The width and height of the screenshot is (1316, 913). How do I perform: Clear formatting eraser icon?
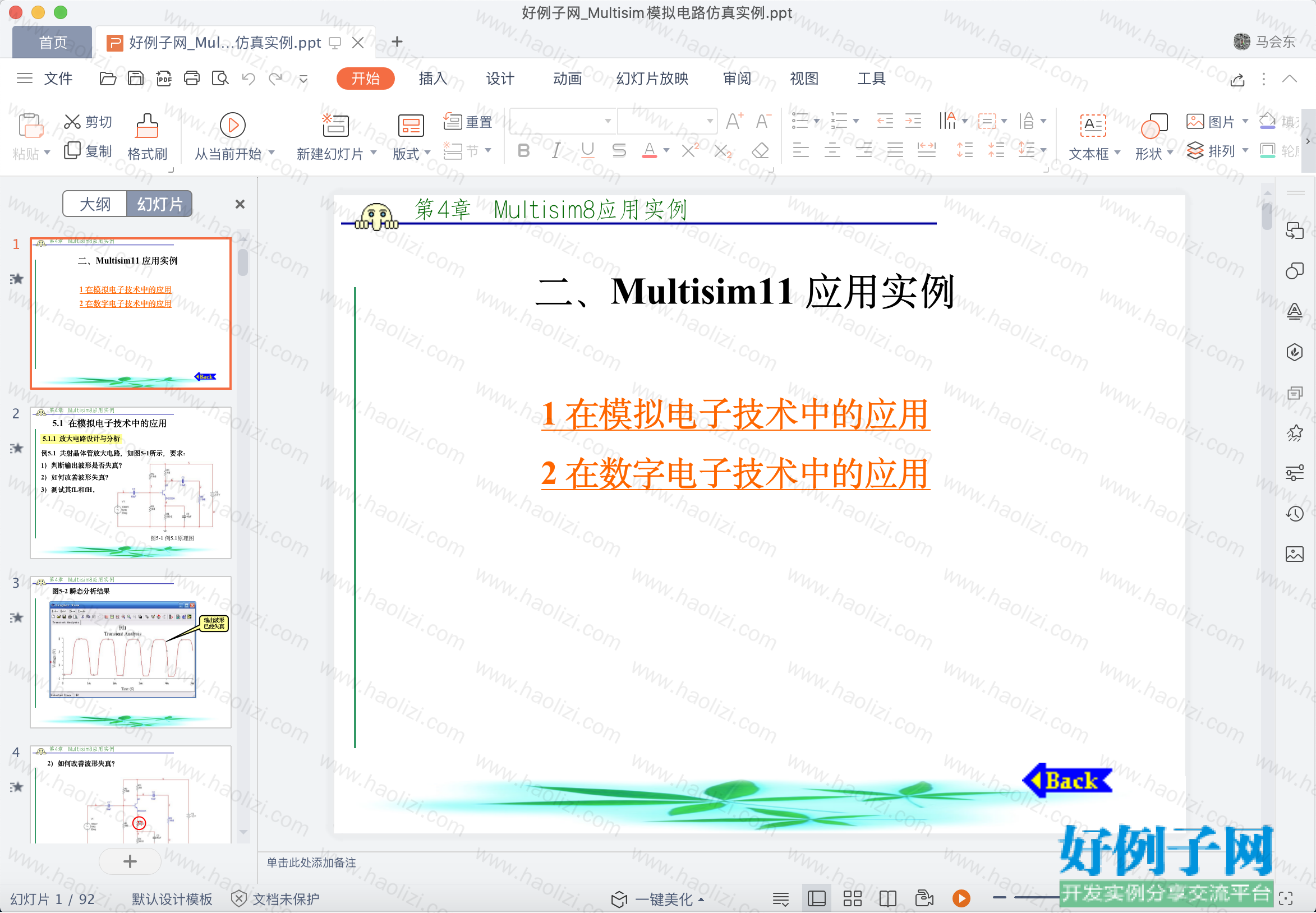(760, 151)
